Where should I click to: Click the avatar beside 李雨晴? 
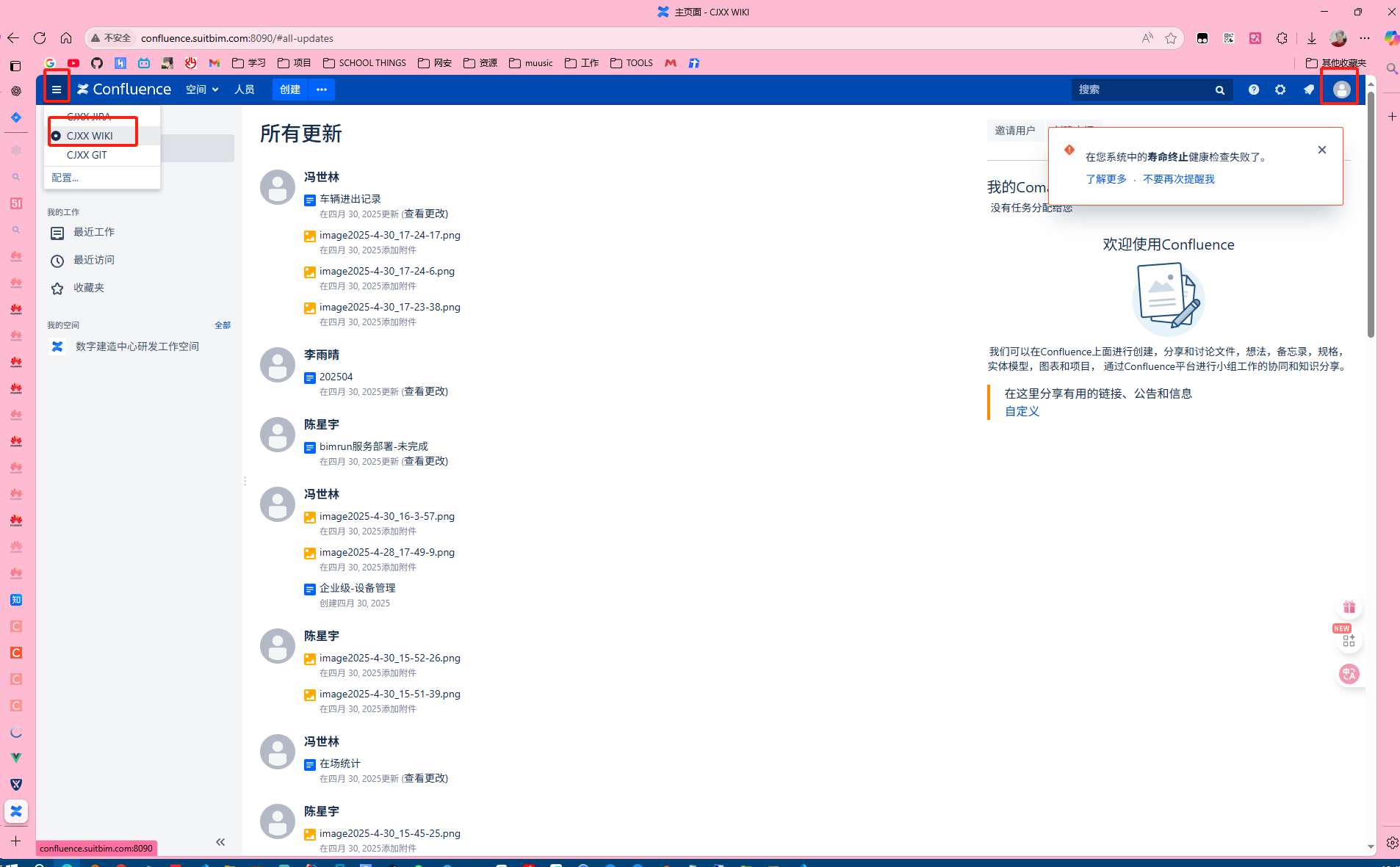pyautogui.click(x=278, y=365)
